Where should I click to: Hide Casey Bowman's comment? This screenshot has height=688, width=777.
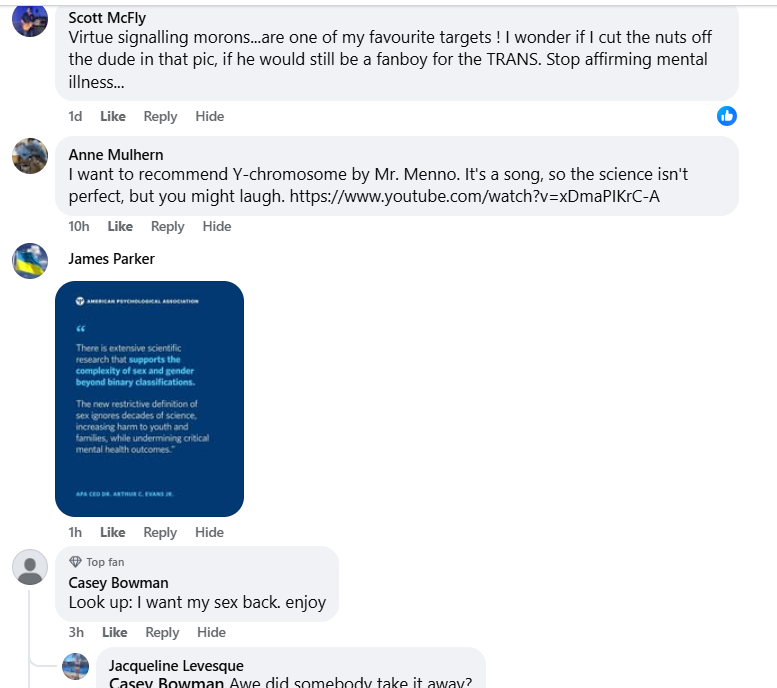pyautogui.click(x=212, y=632)
